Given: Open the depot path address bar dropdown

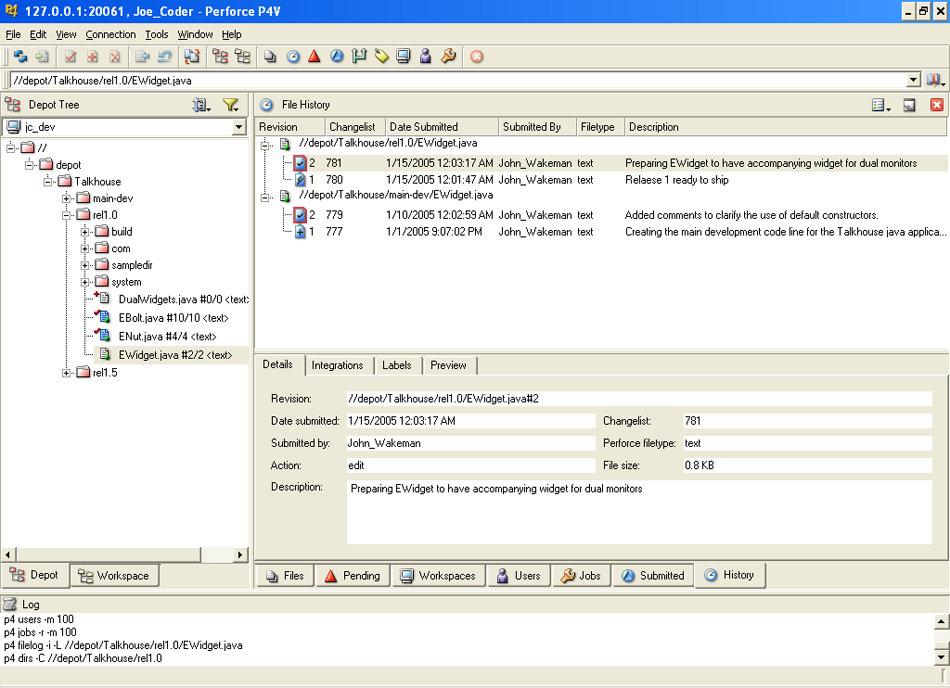Looking at the screenshot, I should (913, 80).
